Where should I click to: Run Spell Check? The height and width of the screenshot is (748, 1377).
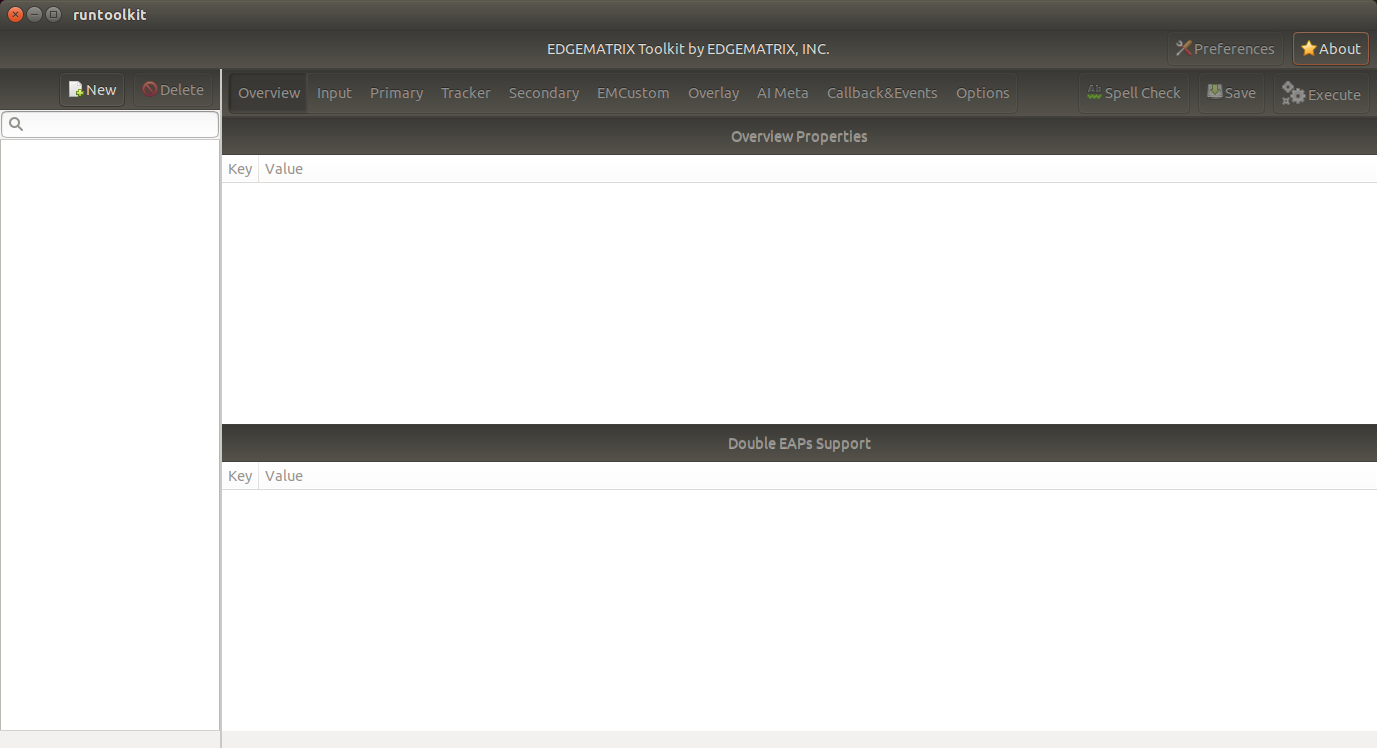click(x=1134, y=93)
